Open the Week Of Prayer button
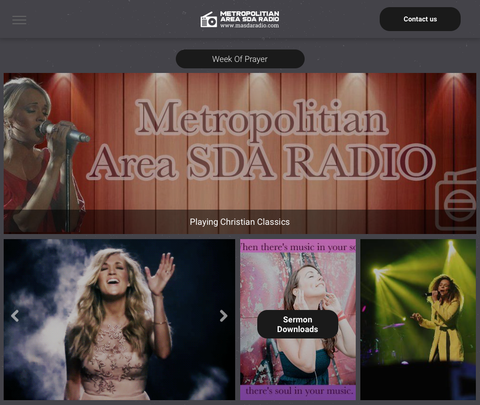Image resolution: width=480 pixels, height=405 pixels. 240,59
